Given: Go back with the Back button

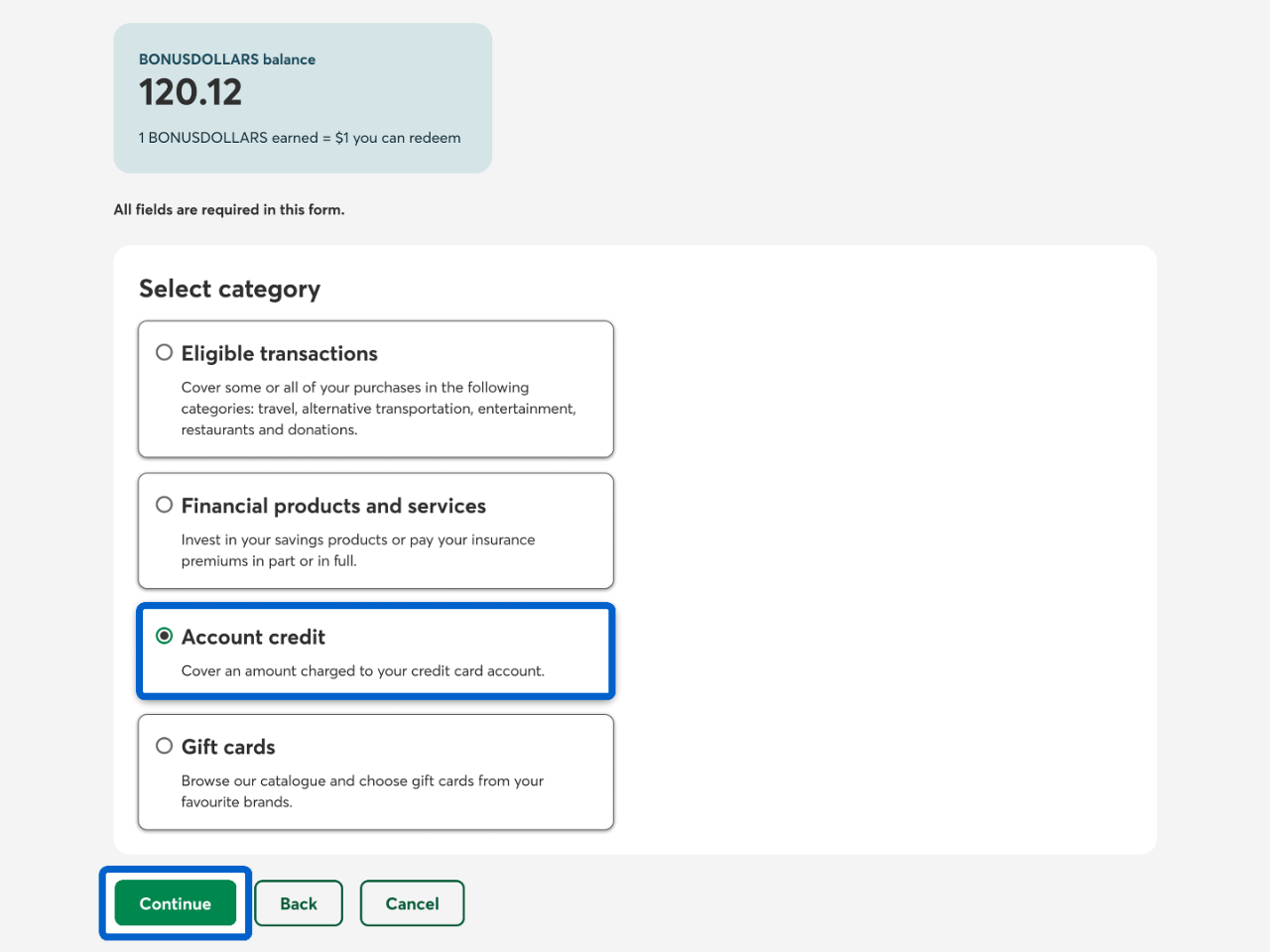Looking at the screenshot, I should click(299, 903).
